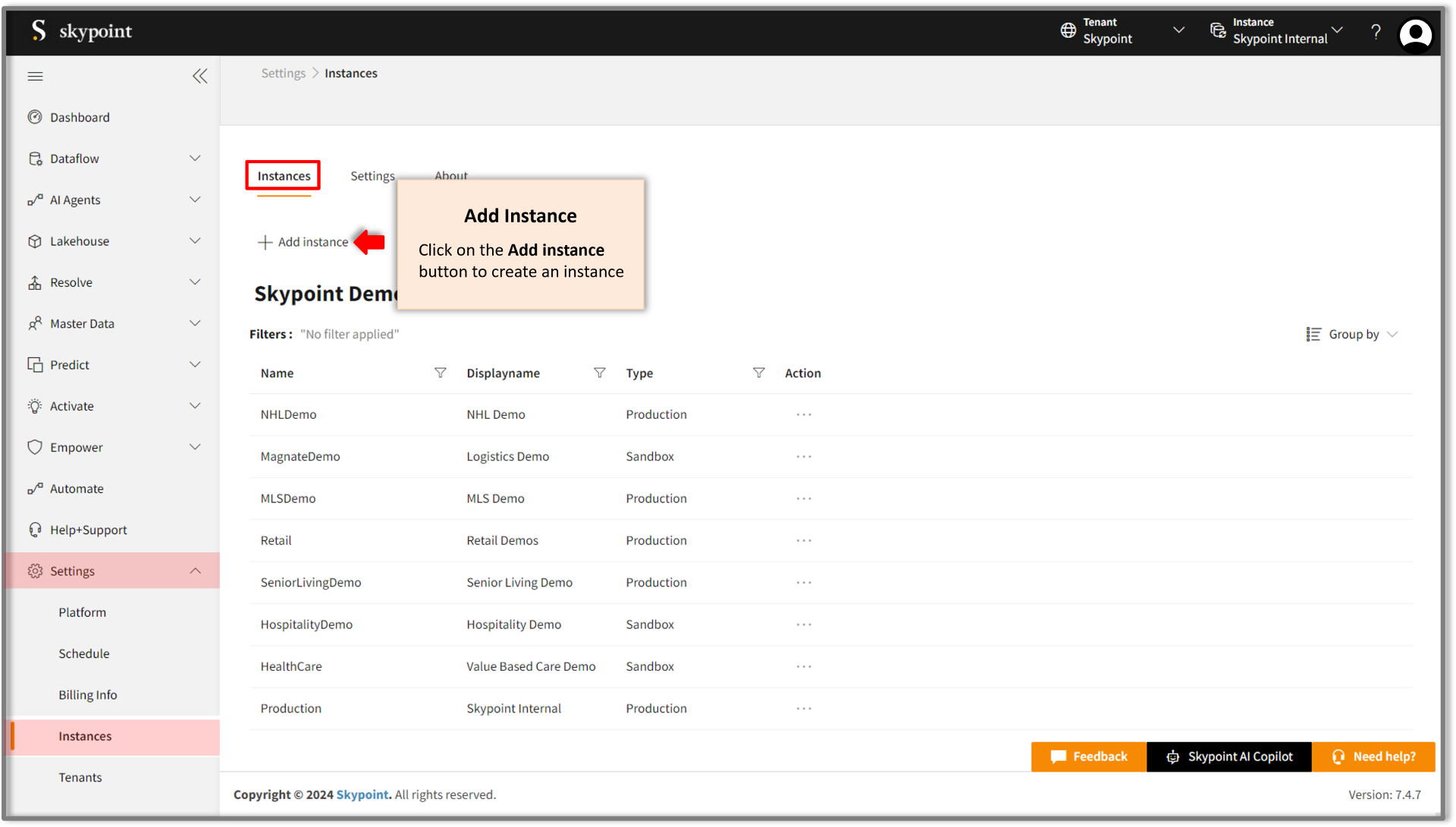The image size is (1456, 827).
Task: Click the Add instance button
Action: pos(303,242)
